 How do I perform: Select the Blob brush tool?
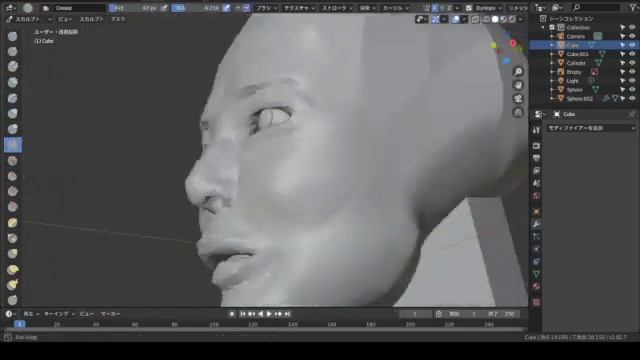pos(13,129)
